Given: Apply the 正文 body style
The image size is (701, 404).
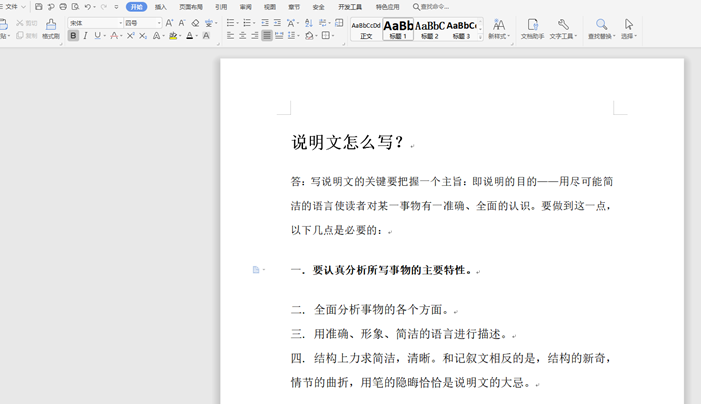Looking at the screenshot, I should pos(366,29).
